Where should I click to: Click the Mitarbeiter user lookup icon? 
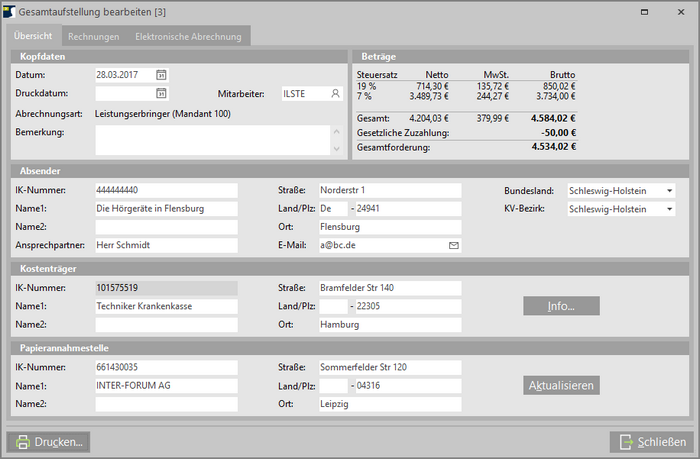coord(336,94)
